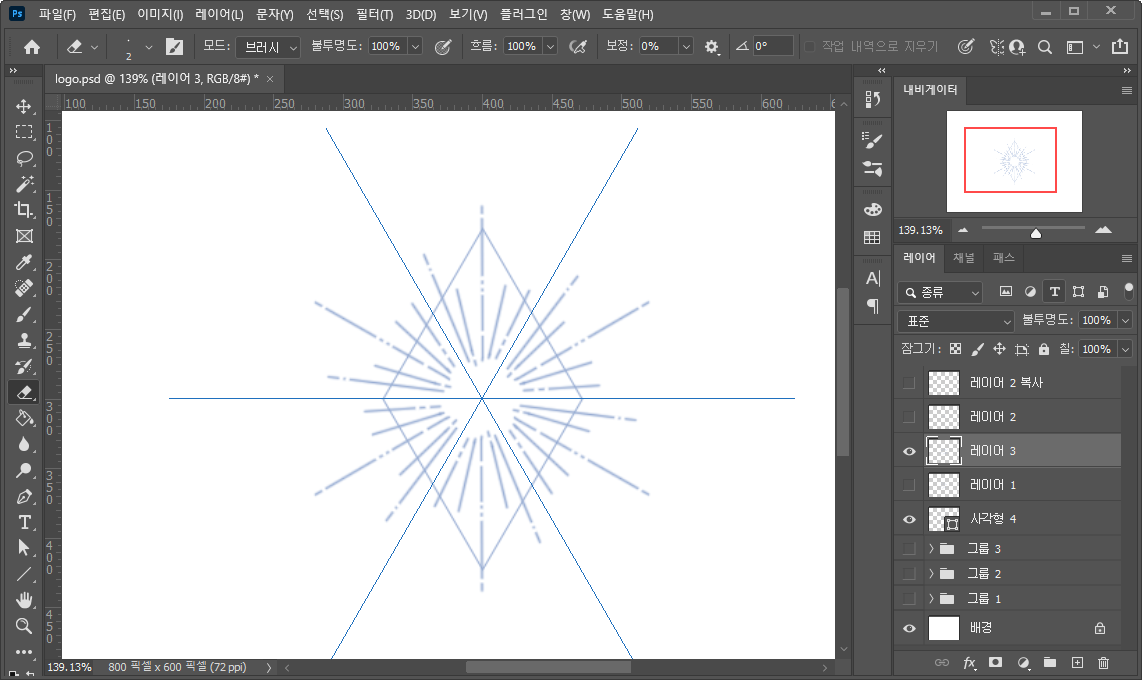
Task: Lock all with padlock button
Action: click(x=1044, y=349)
